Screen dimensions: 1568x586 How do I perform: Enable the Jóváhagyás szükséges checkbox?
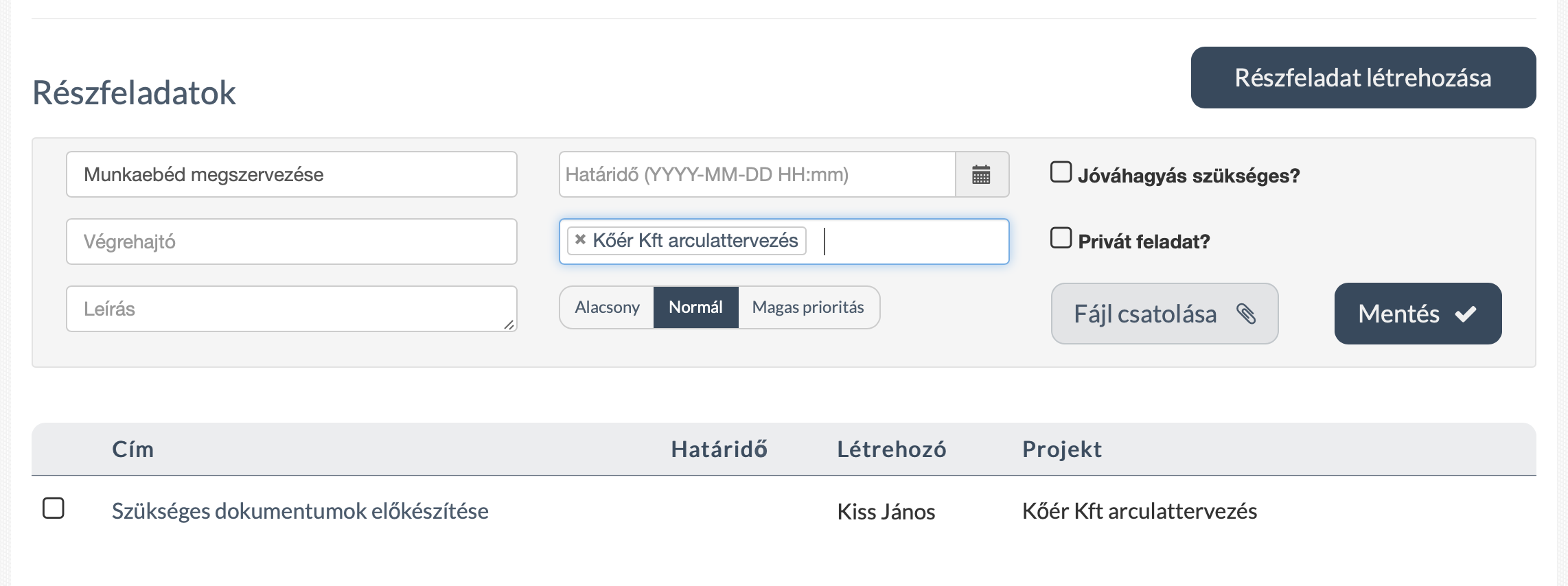[1061, 174]
